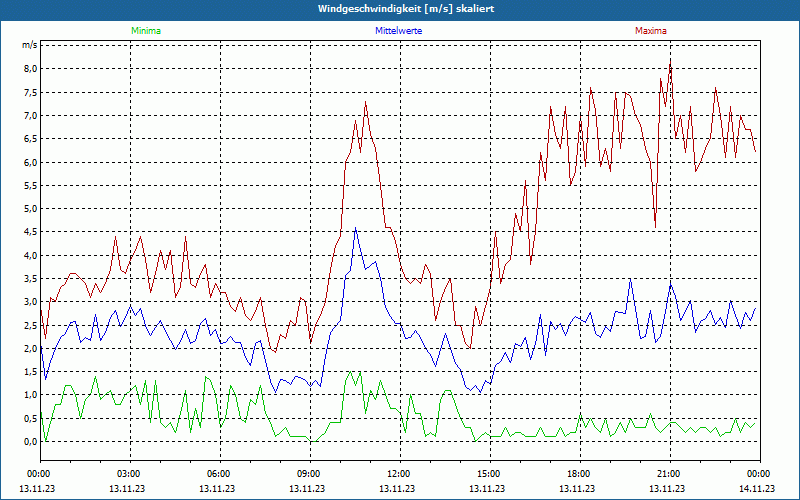Viewport: 800px width, 500px height.
Task: Click the 1,5 y-axis label
Action: click(31, 372)
